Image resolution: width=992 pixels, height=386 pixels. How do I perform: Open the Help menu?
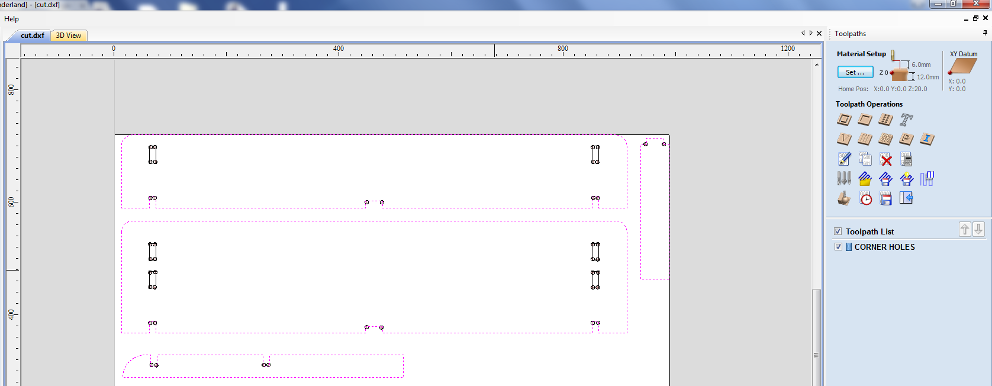(11, 19)
